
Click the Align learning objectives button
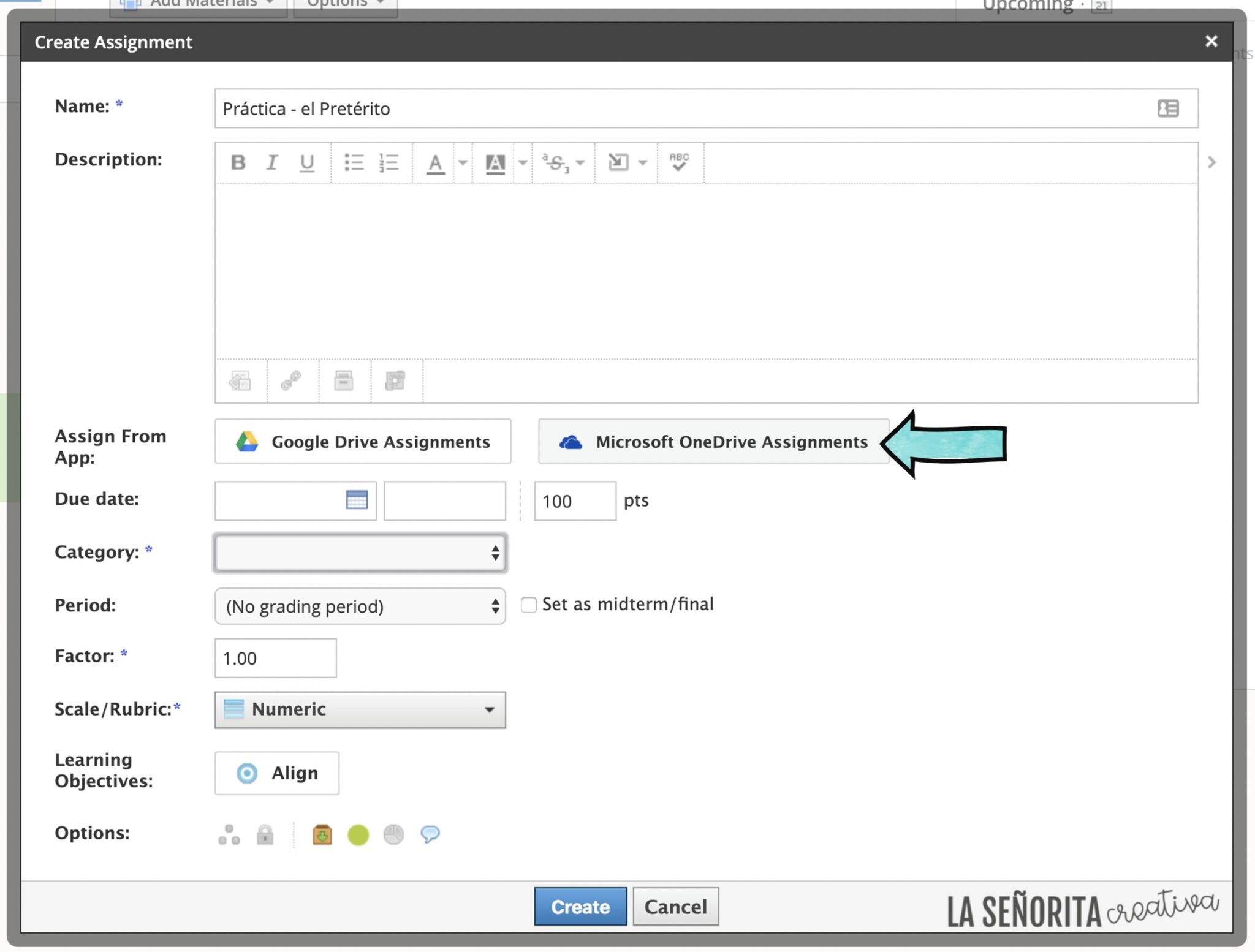[x=276, y=773]
